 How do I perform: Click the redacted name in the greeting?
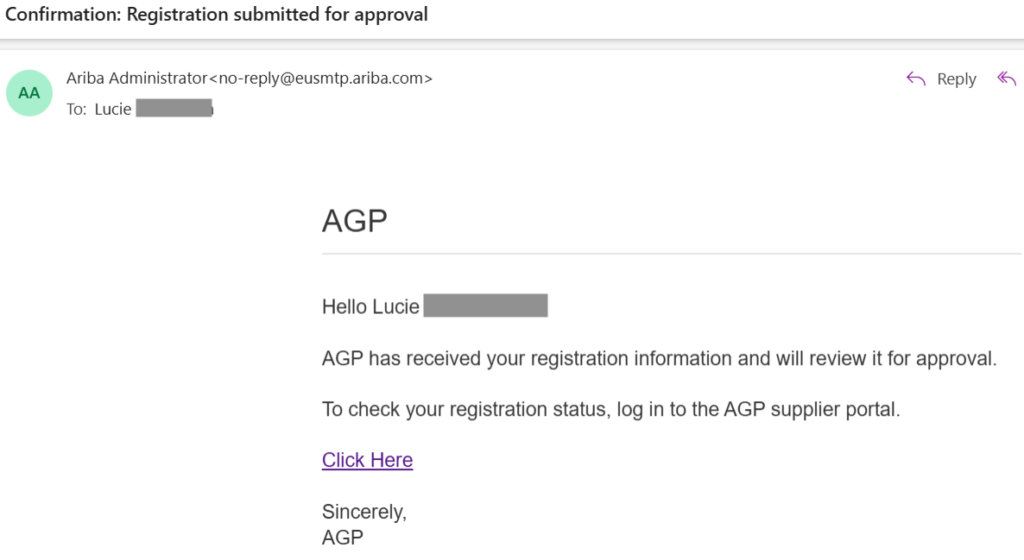tap(485, 306)
